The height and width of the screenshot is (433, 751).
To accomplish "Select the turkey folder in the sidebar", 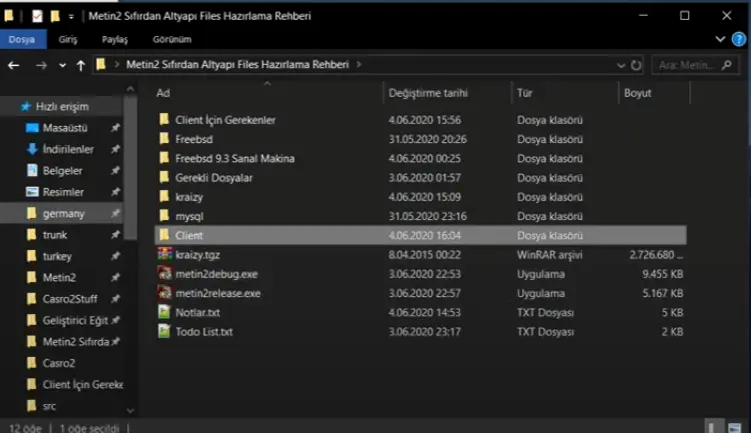I will click(57, 256).
